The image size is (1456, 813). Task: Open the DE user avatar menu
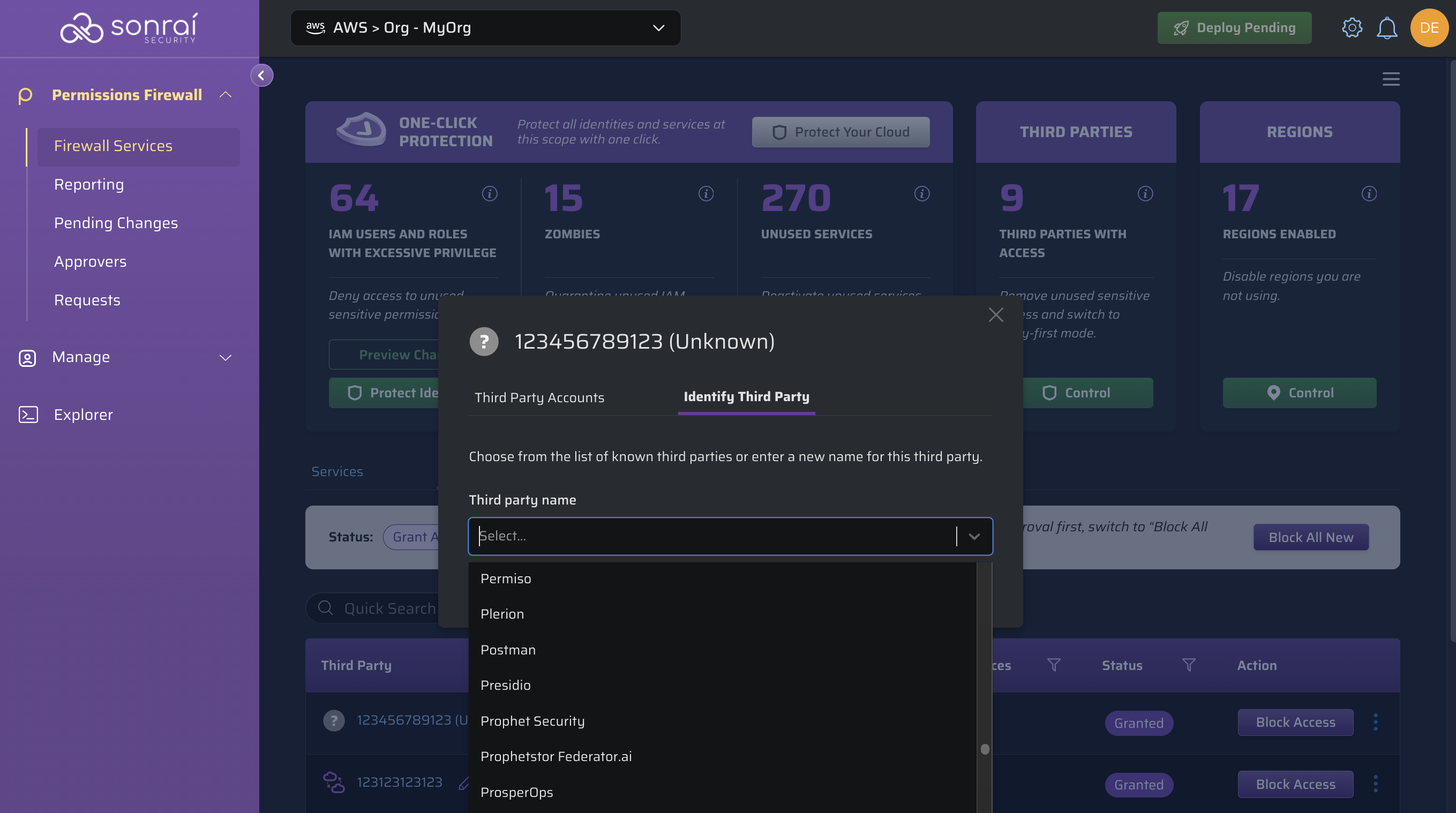1429,28
